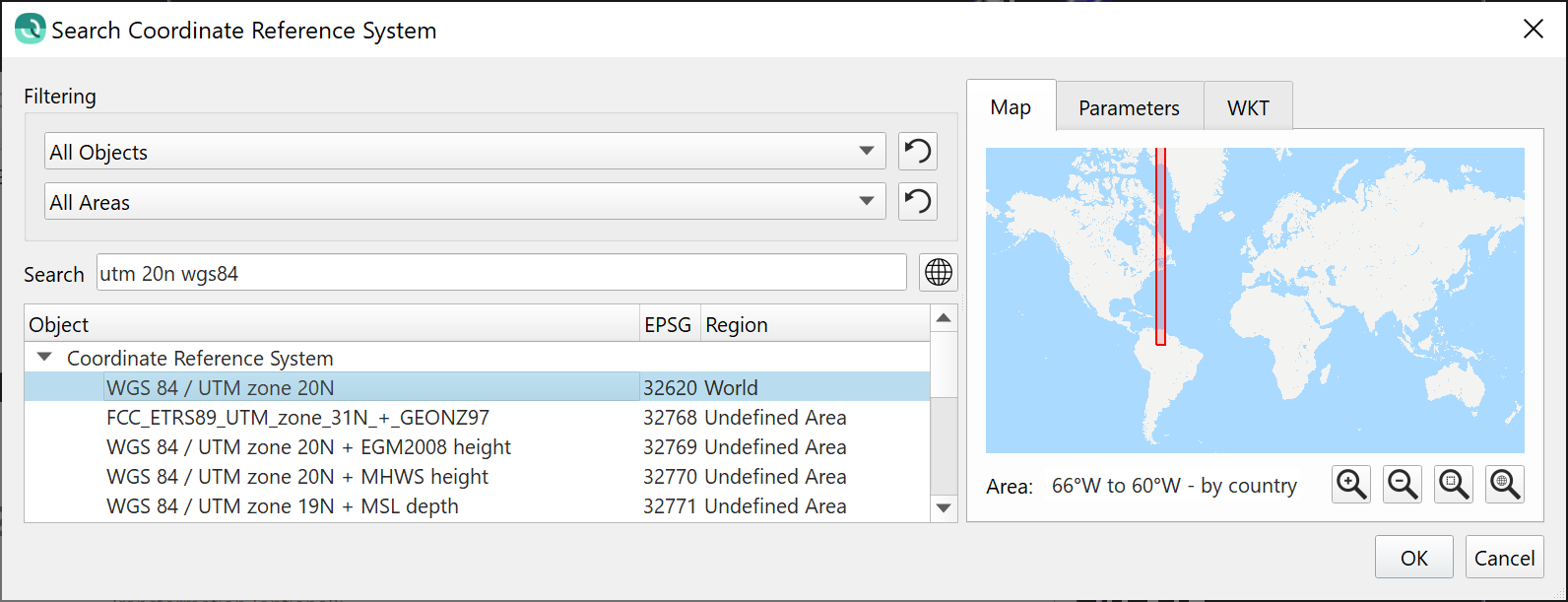This screenshot has width=1568, height=602.
Task: Select WGS 84 / UTM zone 20N + EGM2008 height
Action: tap(308, 446)
